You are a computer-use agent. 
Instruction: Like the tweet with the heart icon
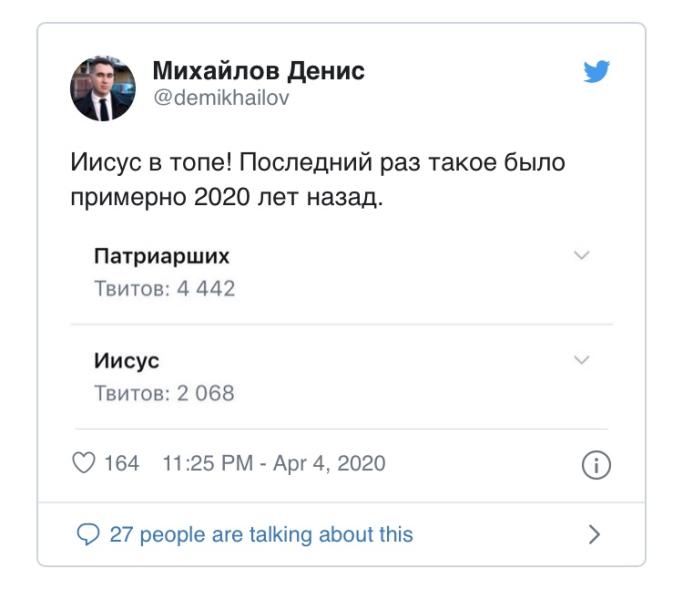pyautogui.click(x=84, y=464)
